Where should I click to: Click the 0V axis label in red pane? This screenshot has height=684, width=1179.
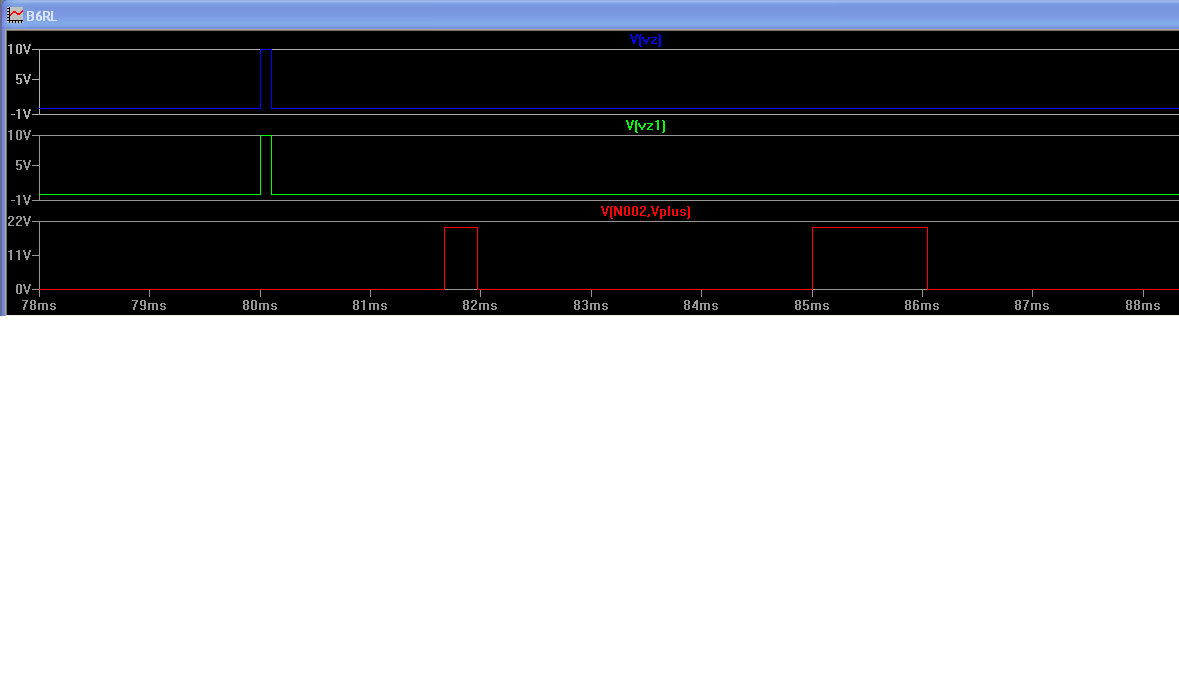23,289
